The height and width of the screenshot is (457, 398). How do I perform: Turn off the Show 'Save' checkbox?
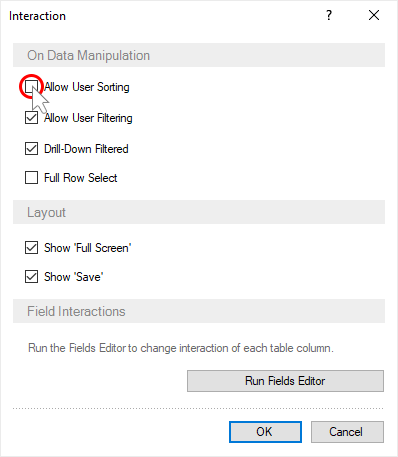[31, 277]
